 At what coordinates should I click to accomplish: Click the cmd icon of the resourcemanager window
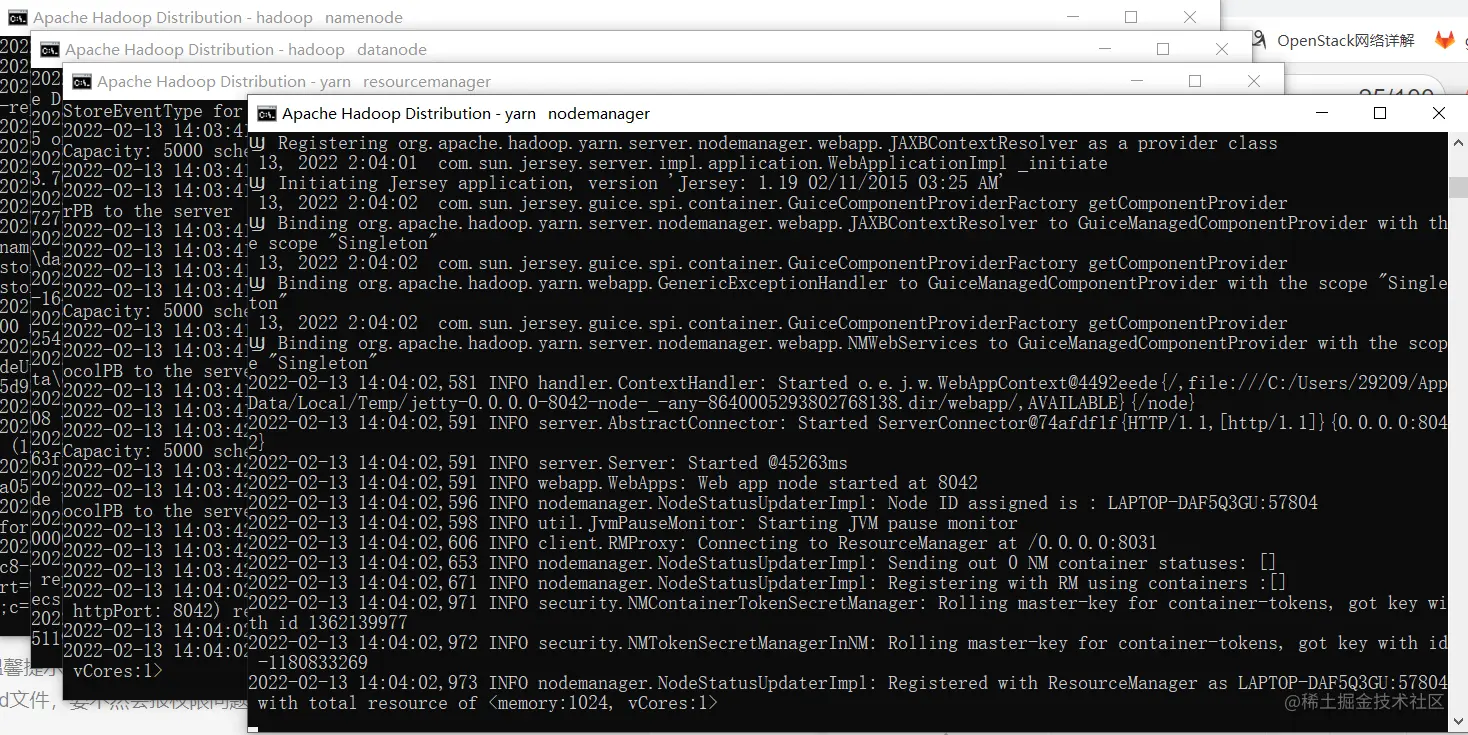(x=82, y=81)
